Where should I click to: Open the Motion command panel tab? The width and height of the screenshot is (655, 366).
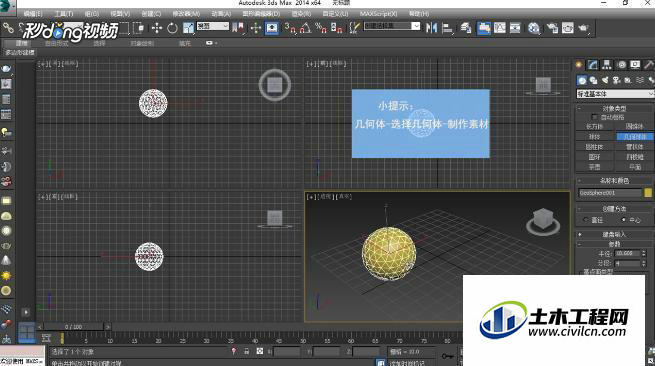pyautogui.click(x=621, y=64)
